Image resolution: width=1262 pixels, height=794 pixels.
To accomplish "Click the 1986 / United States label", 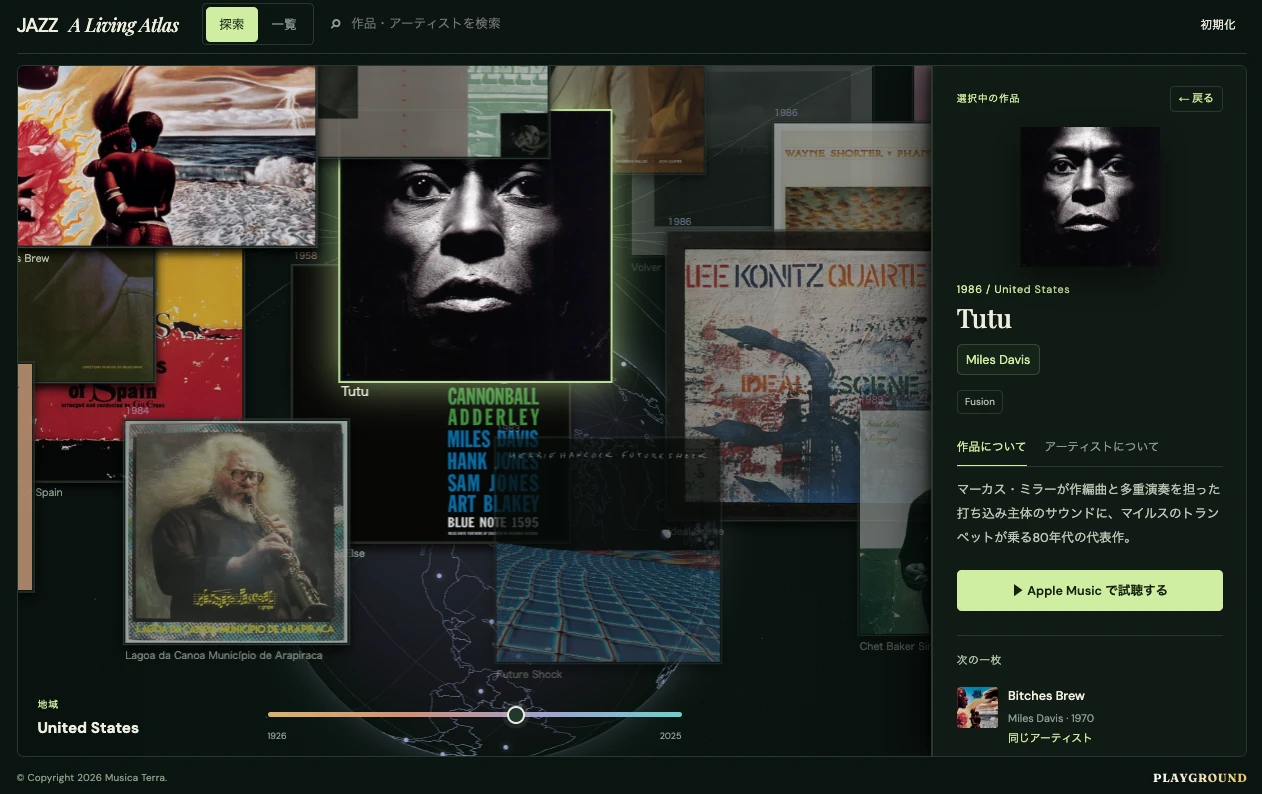I will click(x=1013, y=289).
